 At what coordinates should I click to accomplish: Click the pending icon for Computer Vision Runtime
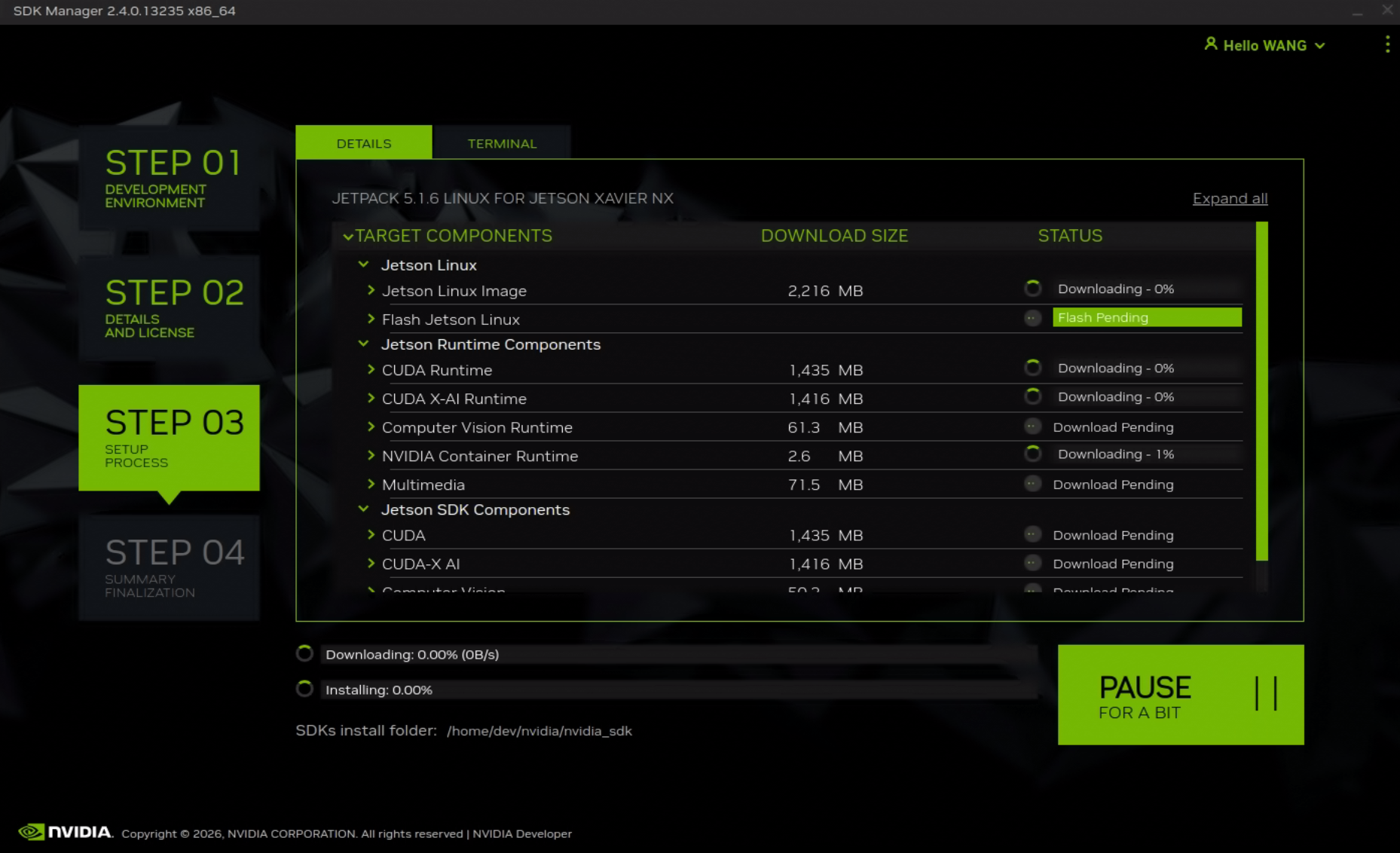click(x=1033, y=426)
